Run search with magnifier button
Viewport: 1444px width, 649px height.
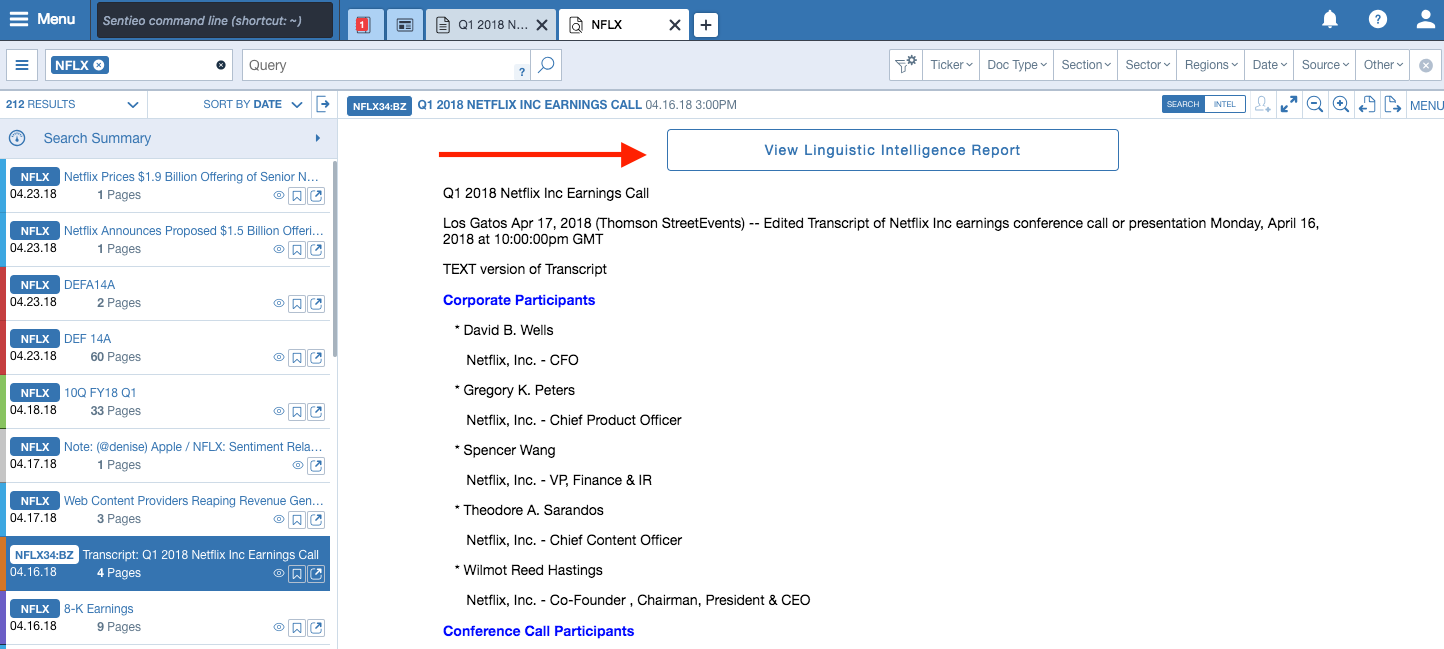tap(546, 65)
